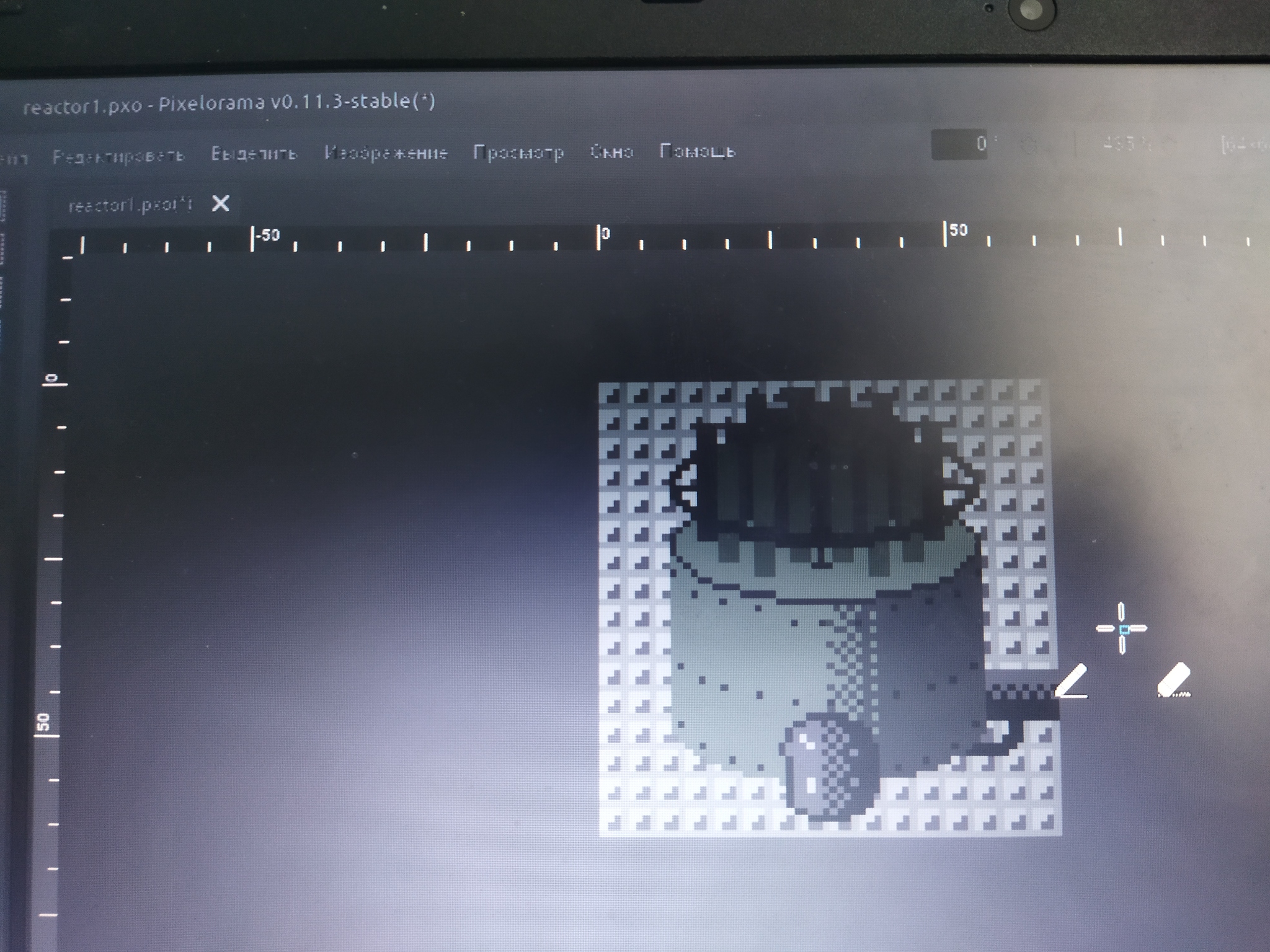The width and height of the screenshot is (1270, 952).
Task: Click the reactor pixel art canvas
Action: point(830,608)
